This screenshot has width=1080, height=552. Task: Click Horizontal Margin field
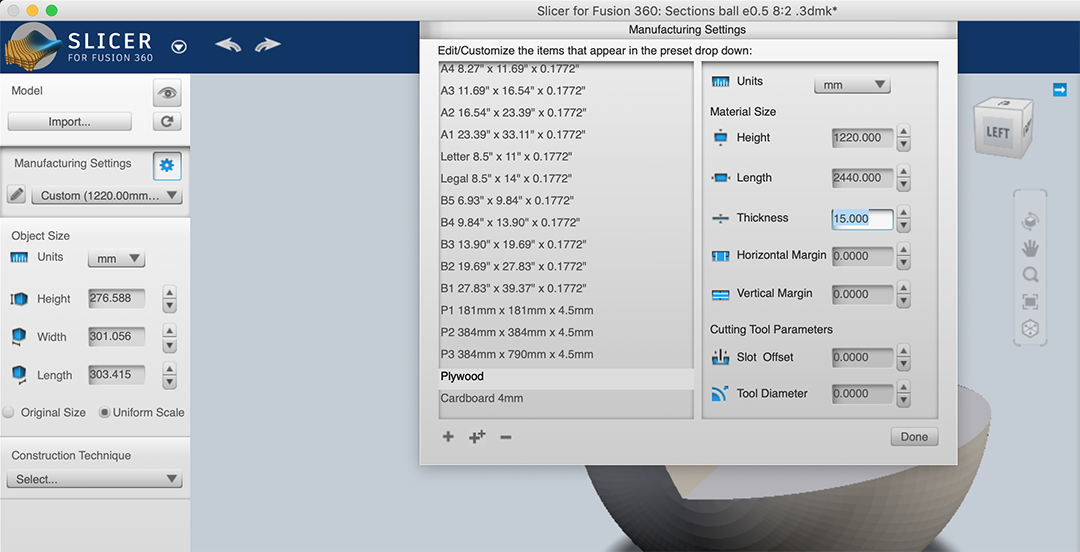(x=862, y=256)
